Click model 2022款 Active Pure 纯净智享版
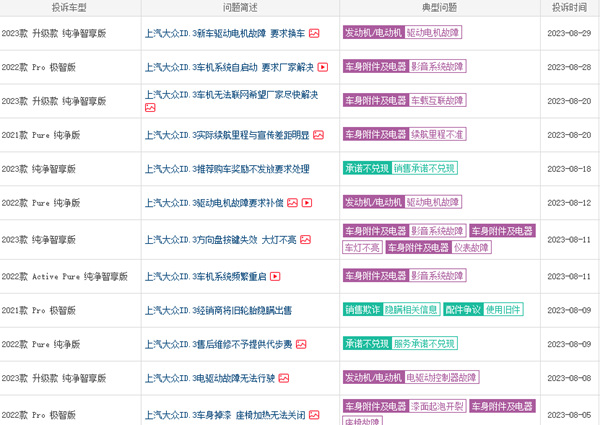 click(x=64, y=277)
